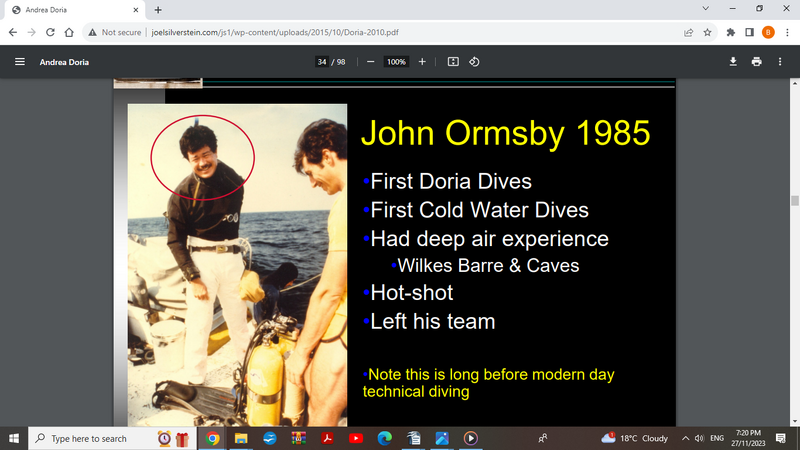Toggle the Chrome side panel
Viewport: 800px width, 450px height.
(750, 32)
